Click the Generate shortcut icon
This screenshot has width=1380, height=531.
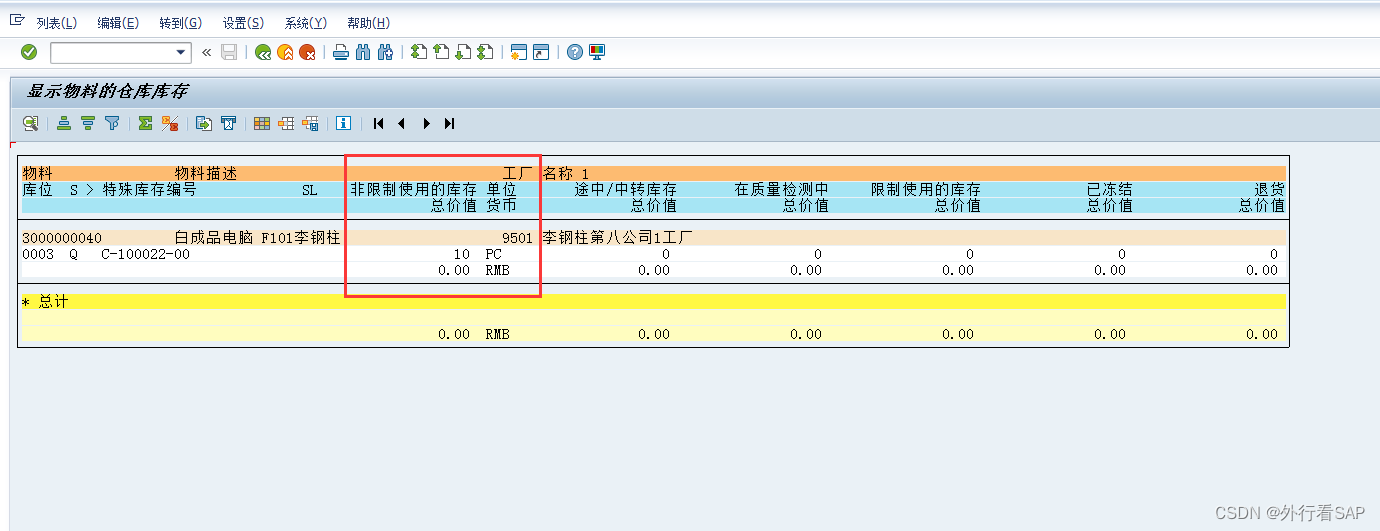click(541, 52)
